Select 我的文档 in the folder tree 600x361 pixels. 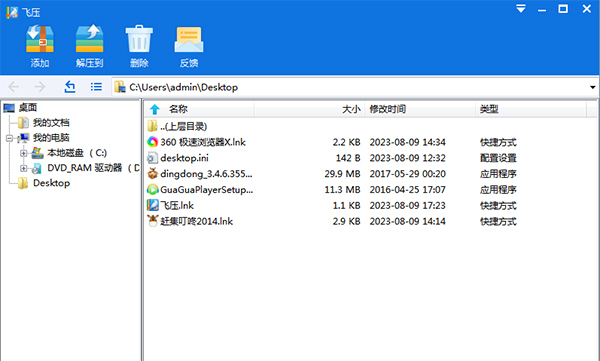tap(51, 123)
